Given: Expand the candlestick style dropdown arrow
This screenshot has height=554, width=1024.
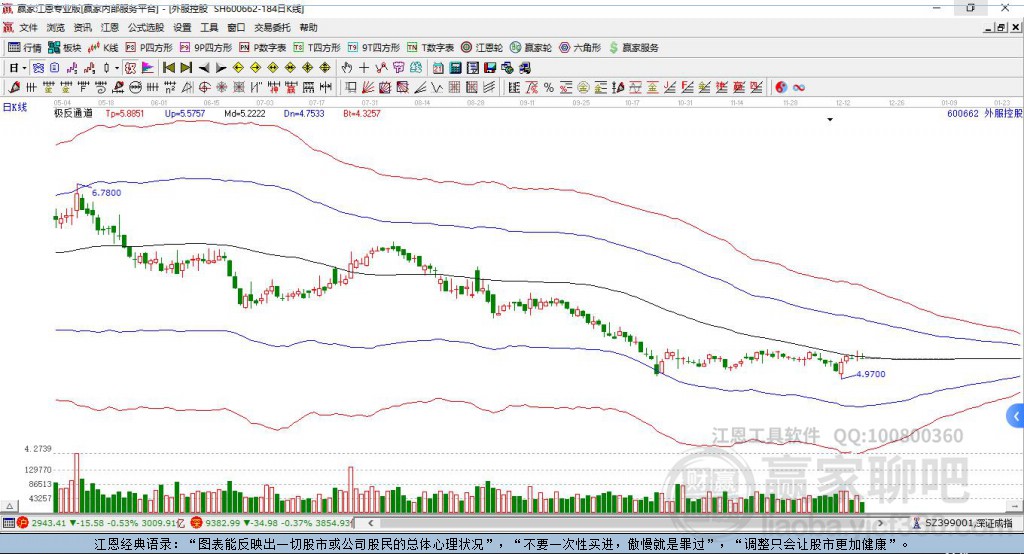Looking at the screenshot, I should pyautogui.click(x=117, y=68).
